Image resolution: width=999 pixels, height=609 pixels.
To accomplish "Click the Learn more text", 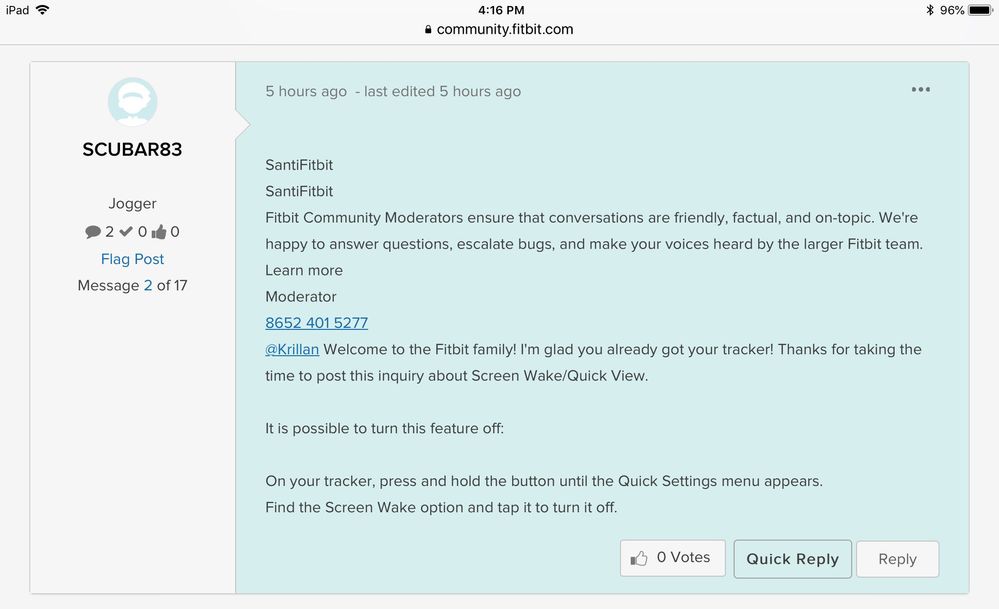I will (304, 270).
